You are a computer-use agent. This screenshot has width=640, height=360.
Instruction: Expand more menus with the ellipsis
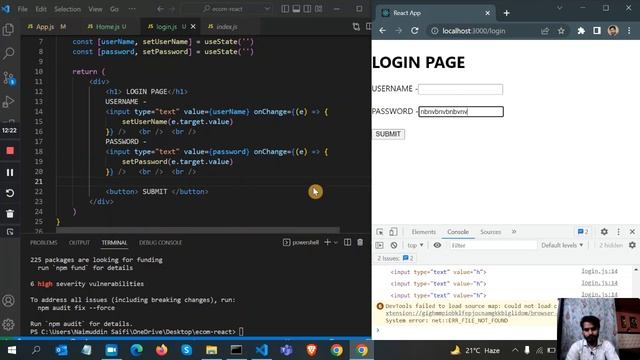pos(132,9)
